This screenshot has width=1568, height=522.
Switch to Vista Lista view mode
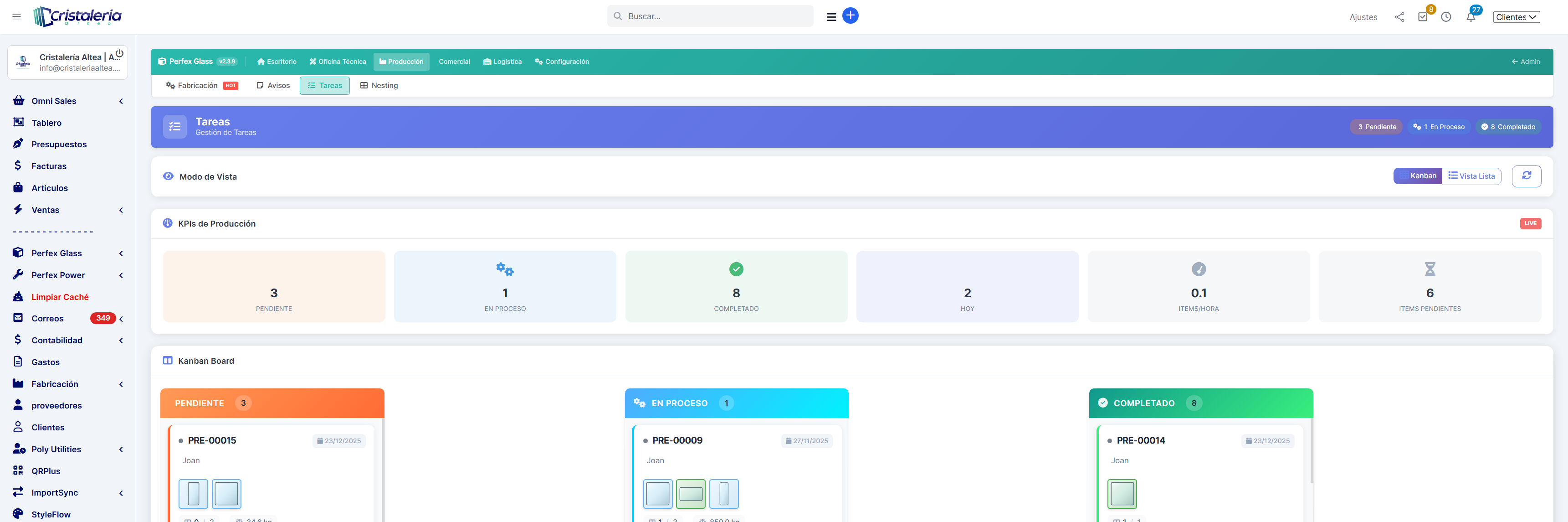[1471, 176]
